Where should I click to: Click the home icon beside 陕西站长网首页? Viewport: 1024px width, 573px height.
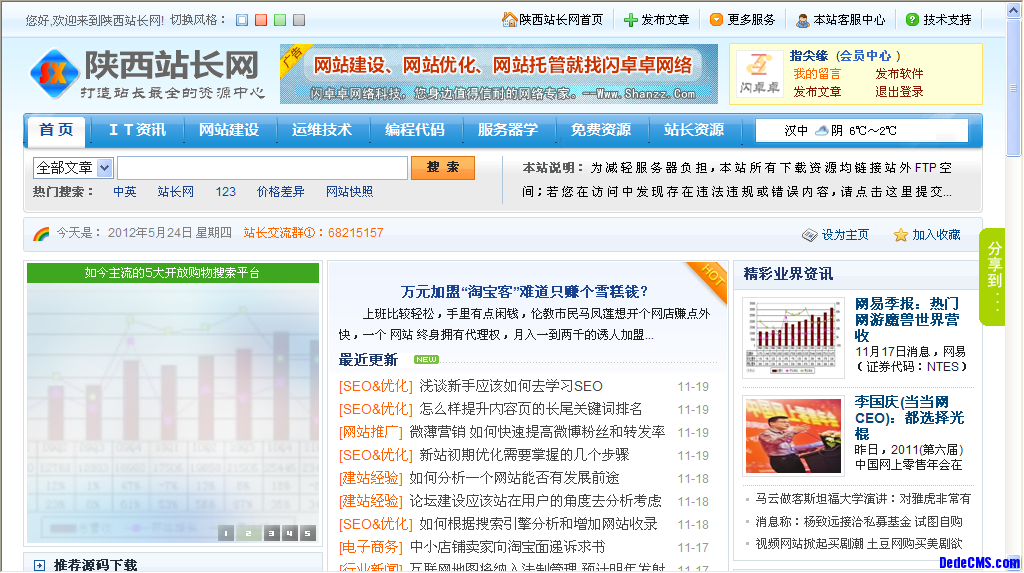[x=510, y=20]
